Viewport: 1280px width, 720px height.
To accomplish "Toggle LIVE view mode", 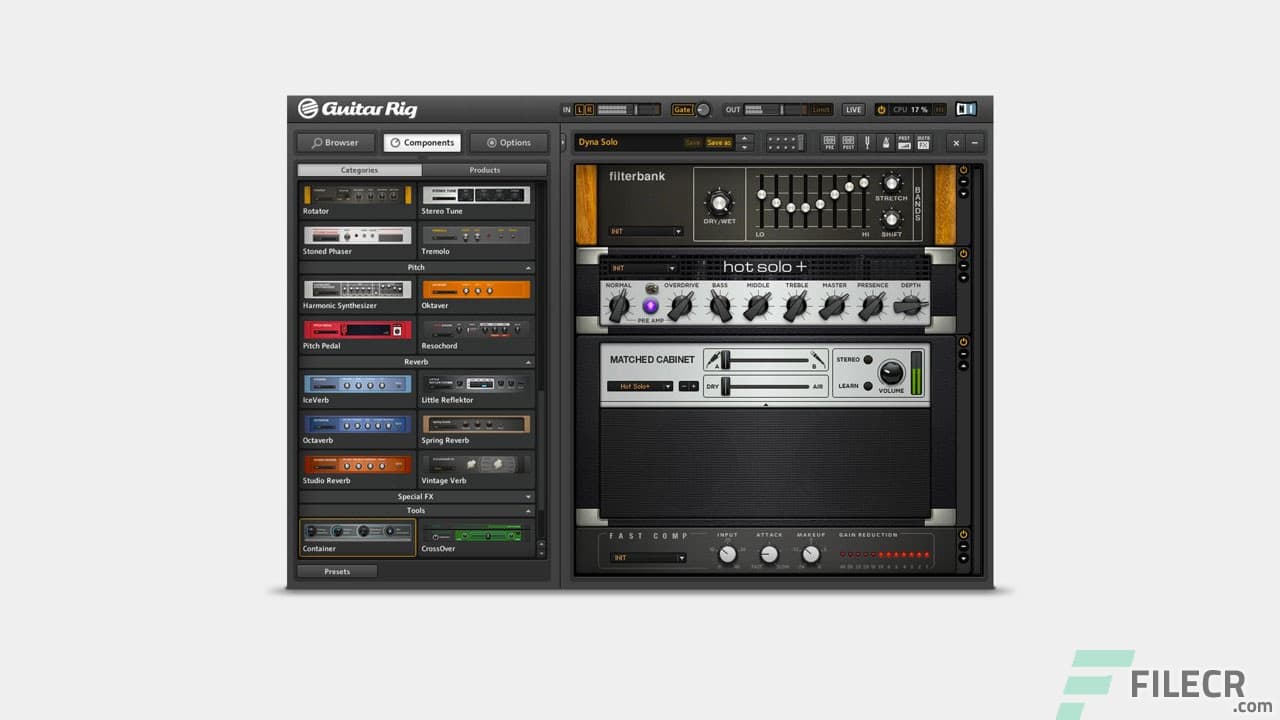I will pos(853,110).
